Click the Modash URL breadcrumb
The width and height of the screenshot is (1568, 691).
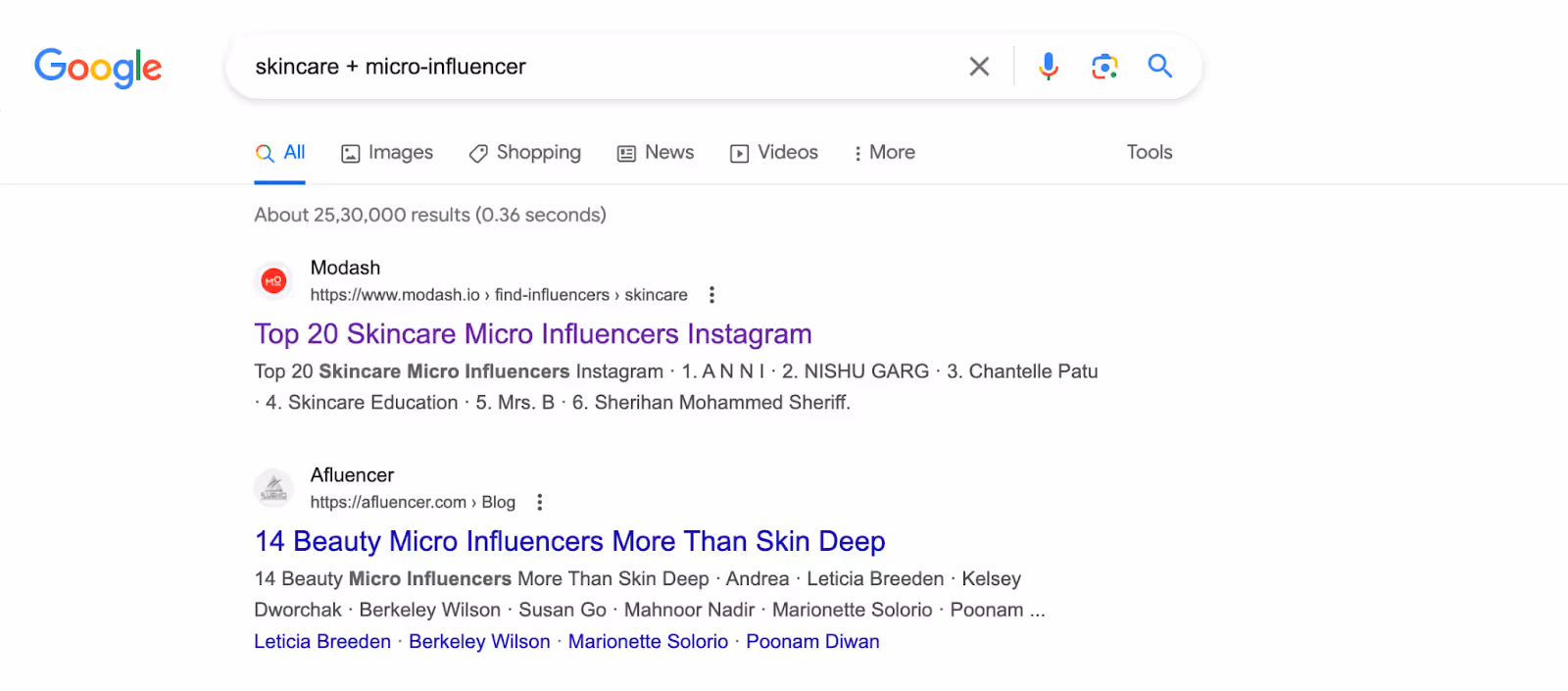(x=499, y=295)
